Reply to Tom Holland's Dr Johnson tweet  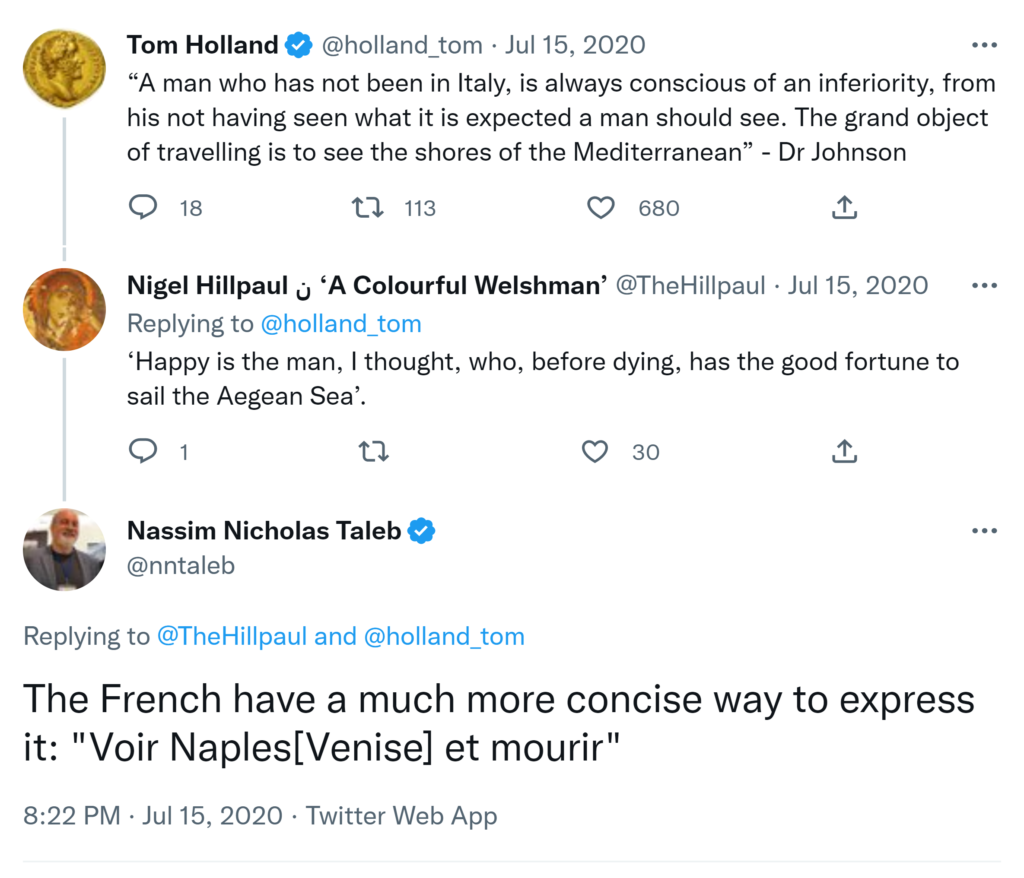pos(144,207)
